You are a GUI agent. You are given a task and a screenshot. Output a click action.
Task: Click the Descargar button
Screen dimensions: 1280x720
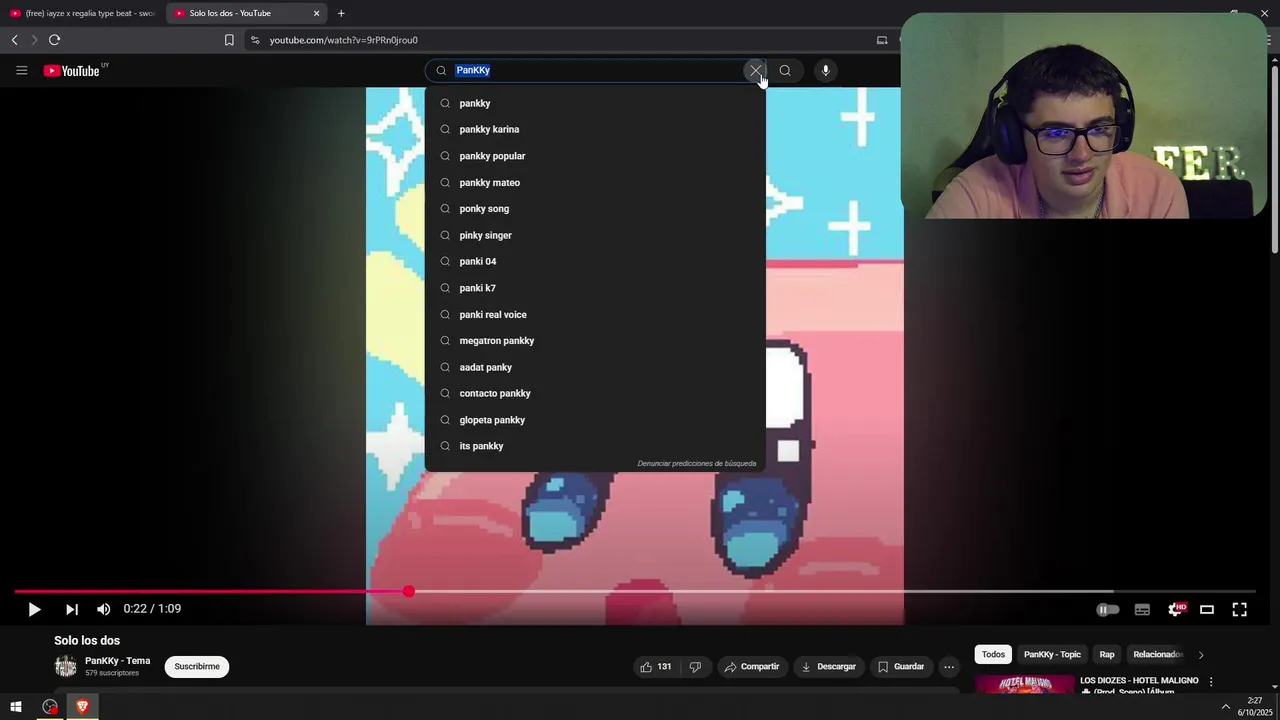(829, 666)
